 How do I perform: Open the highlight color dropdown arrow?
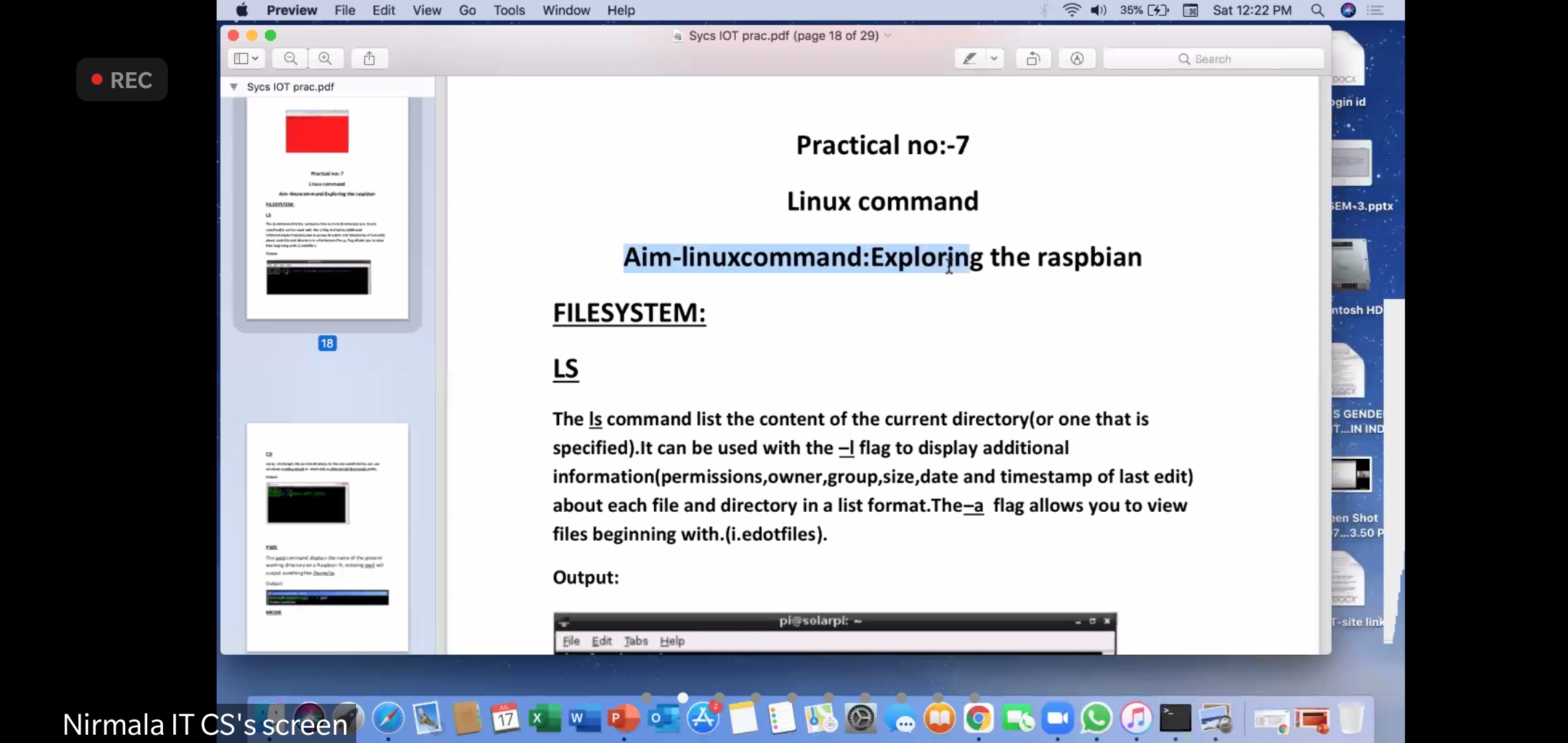coord(994,58)
